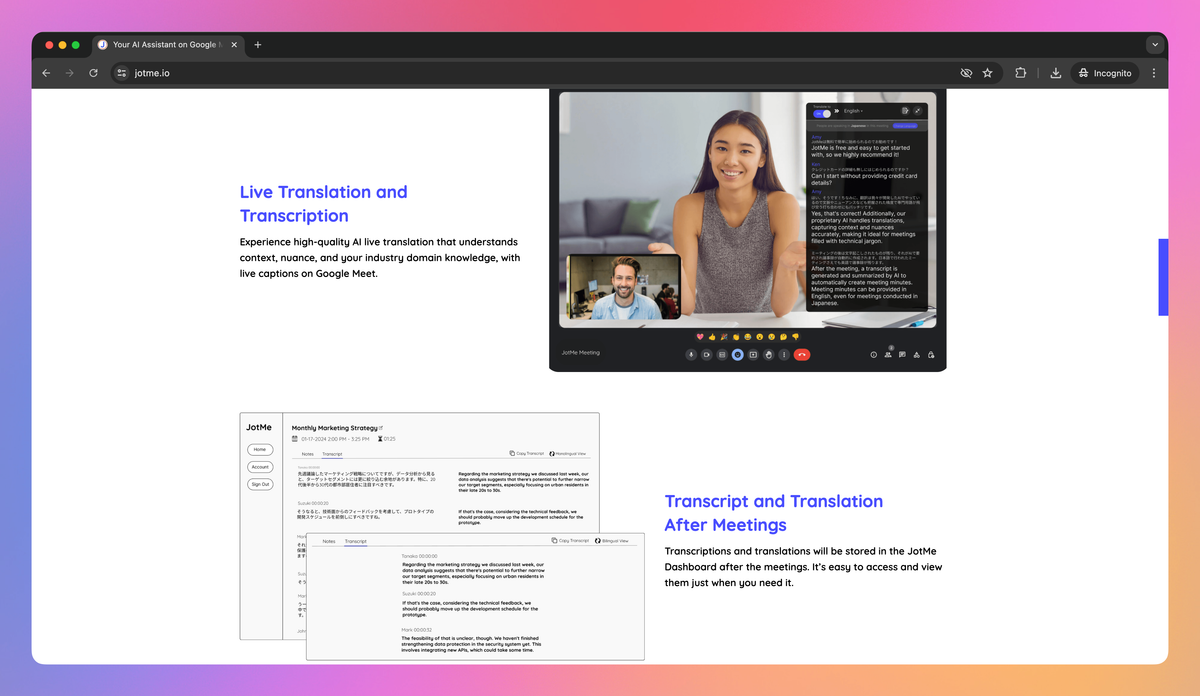
Task: Open third-party cookie eye icon in address bar
Action: (966, 73)
